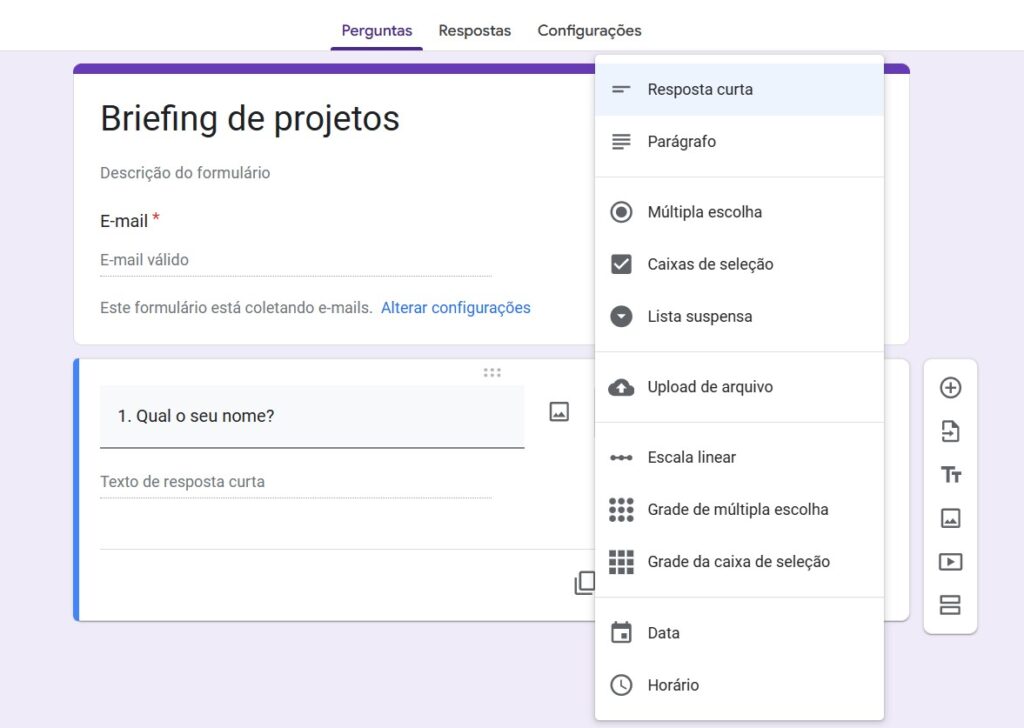1024x728 pixels.
Task: Click the Alterar configurações link
Action: [455, 308]
